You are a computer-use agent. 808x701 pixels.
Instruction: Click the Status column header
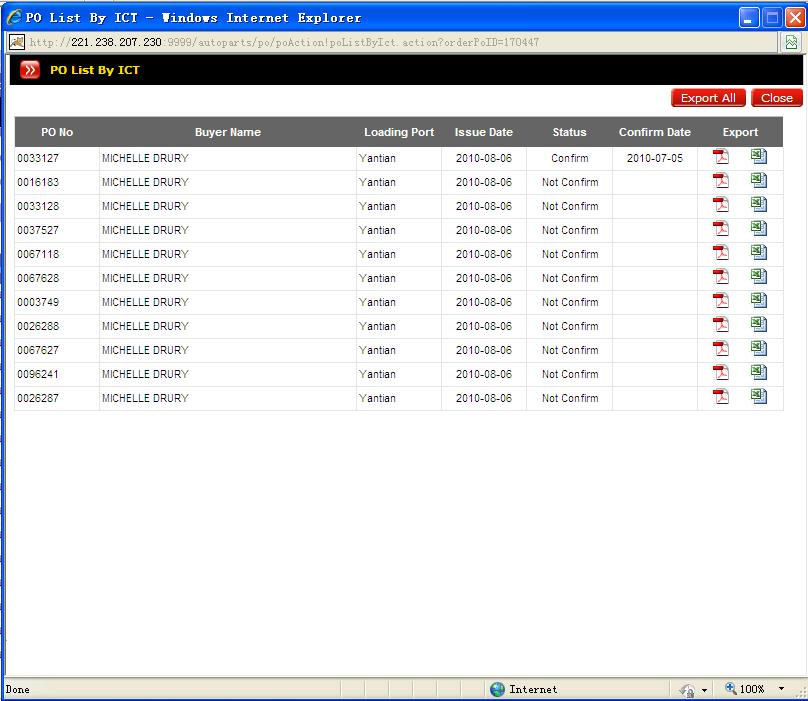tap(569, 132)
